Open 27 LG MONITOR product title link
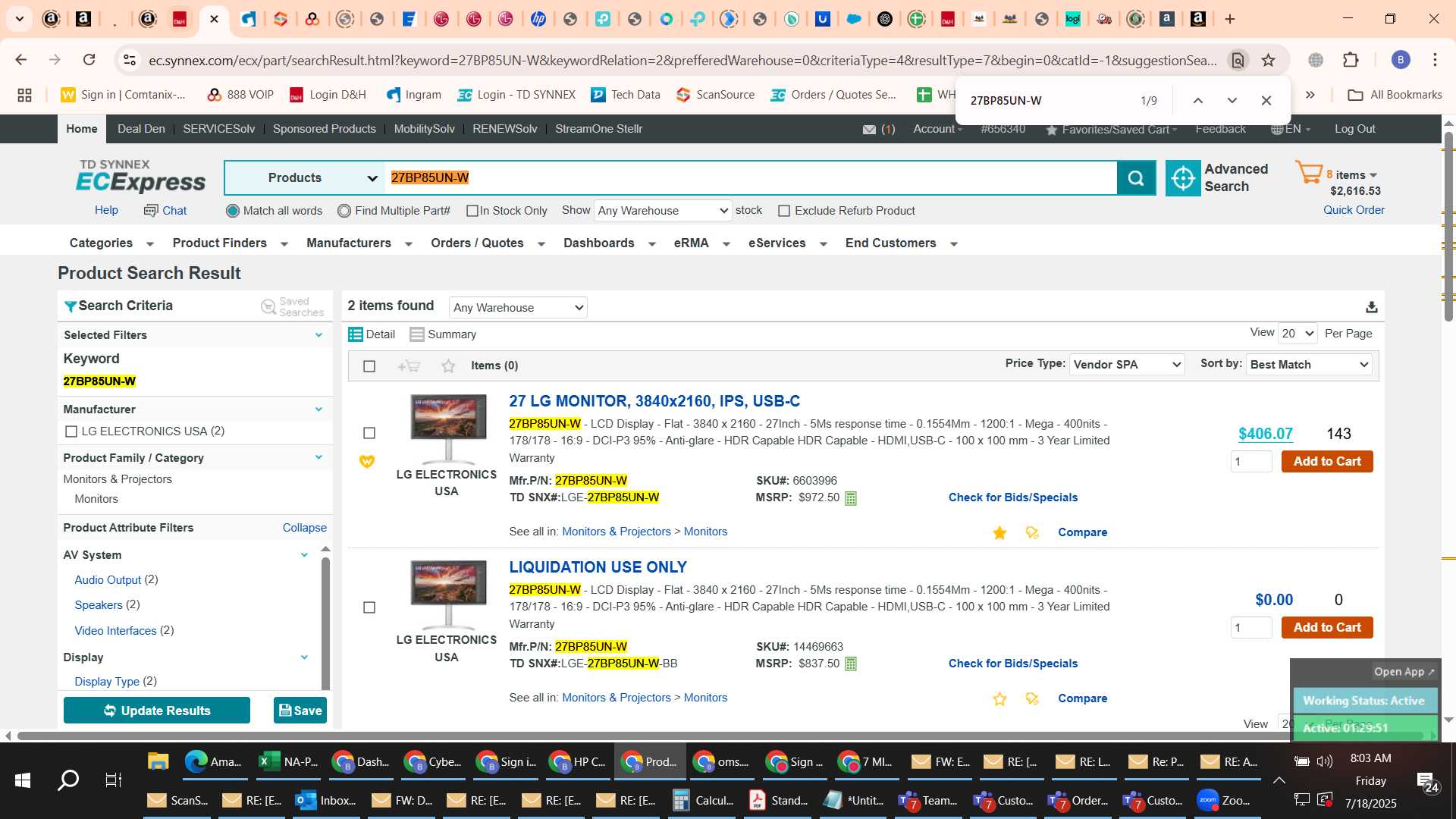The width and height of the screenshot is (1456, 819). point(654,401)
